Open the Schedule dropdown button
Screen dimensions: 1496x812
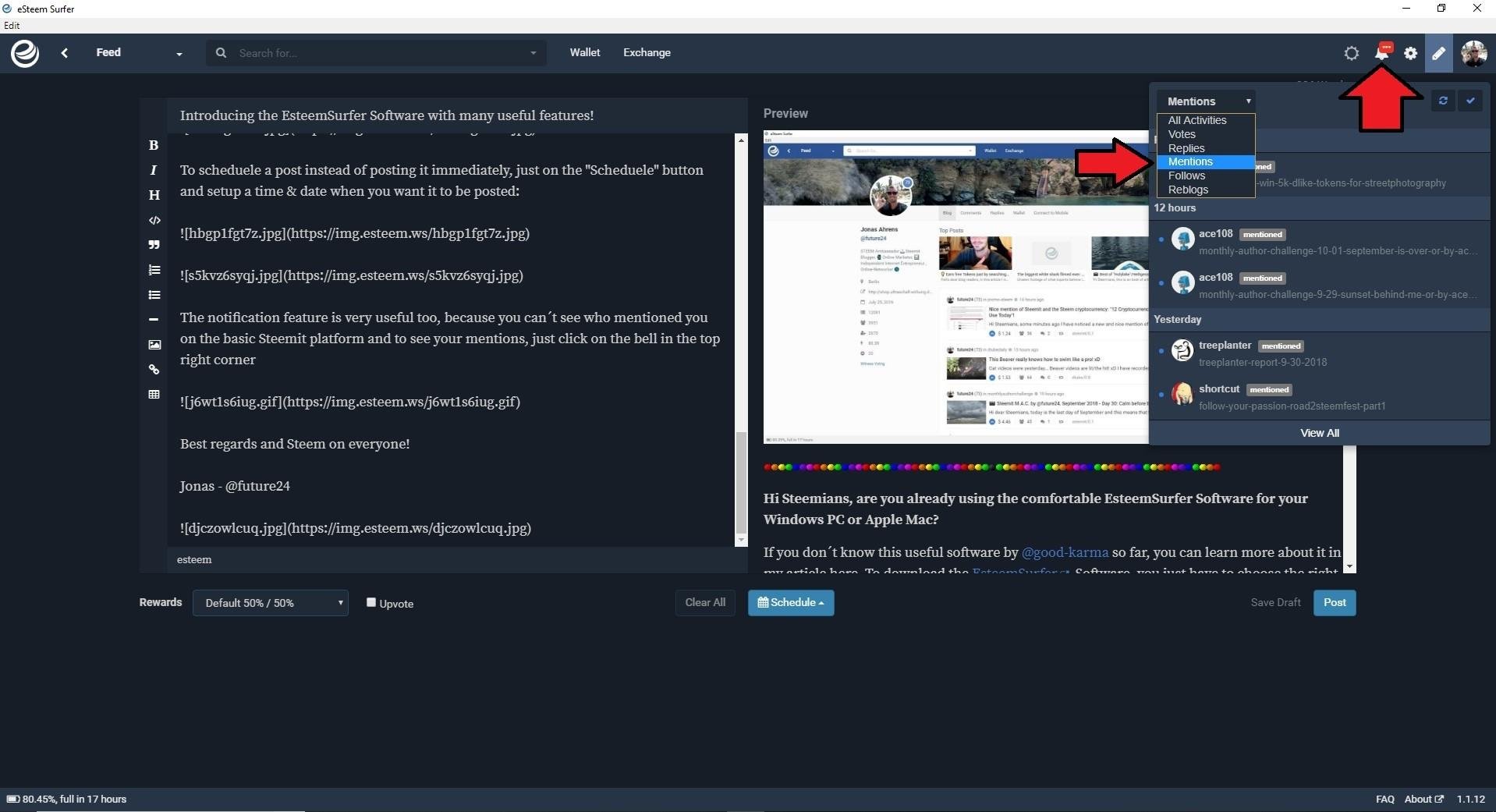point(791,602)
